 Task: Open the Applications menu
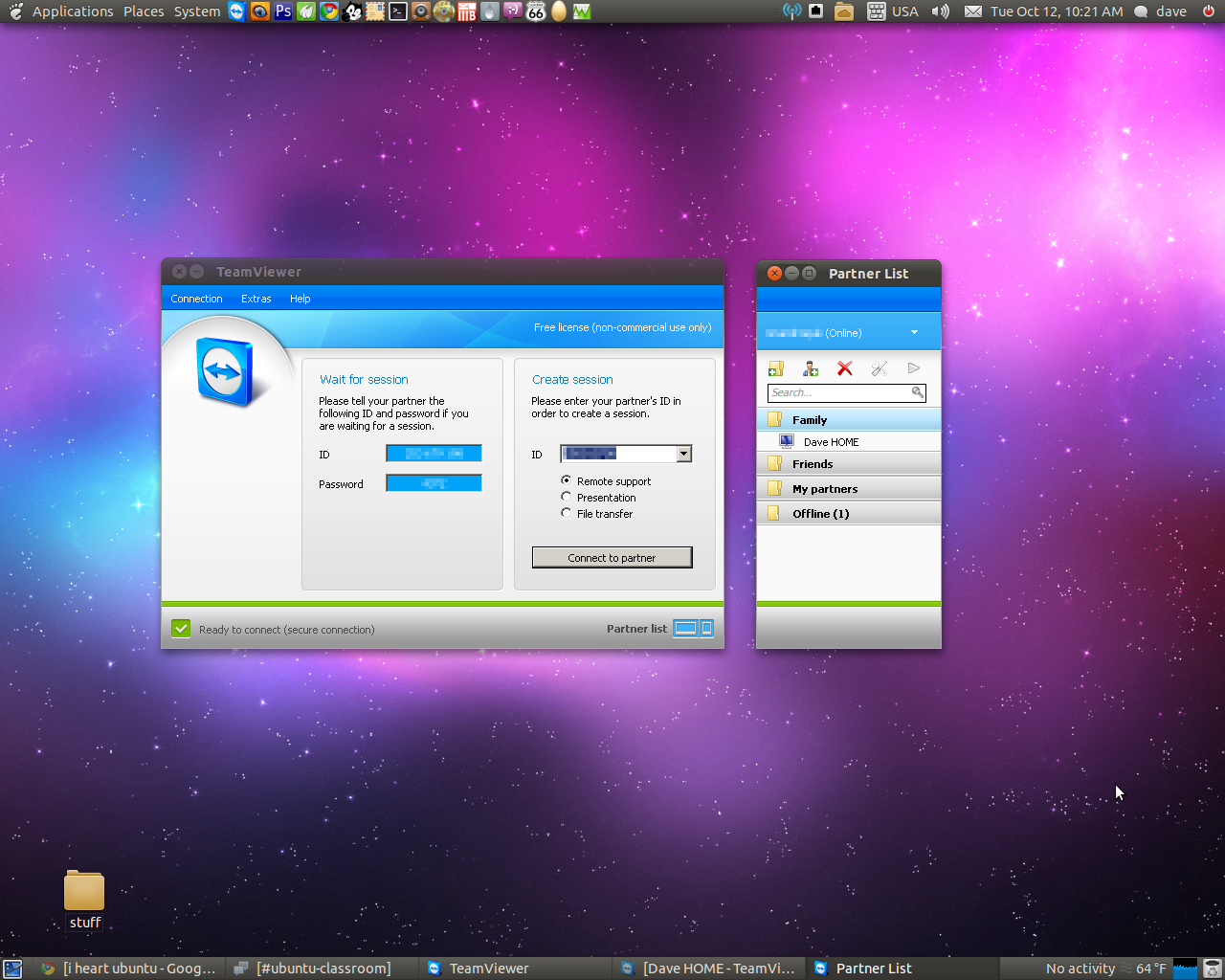pos(73,11)
